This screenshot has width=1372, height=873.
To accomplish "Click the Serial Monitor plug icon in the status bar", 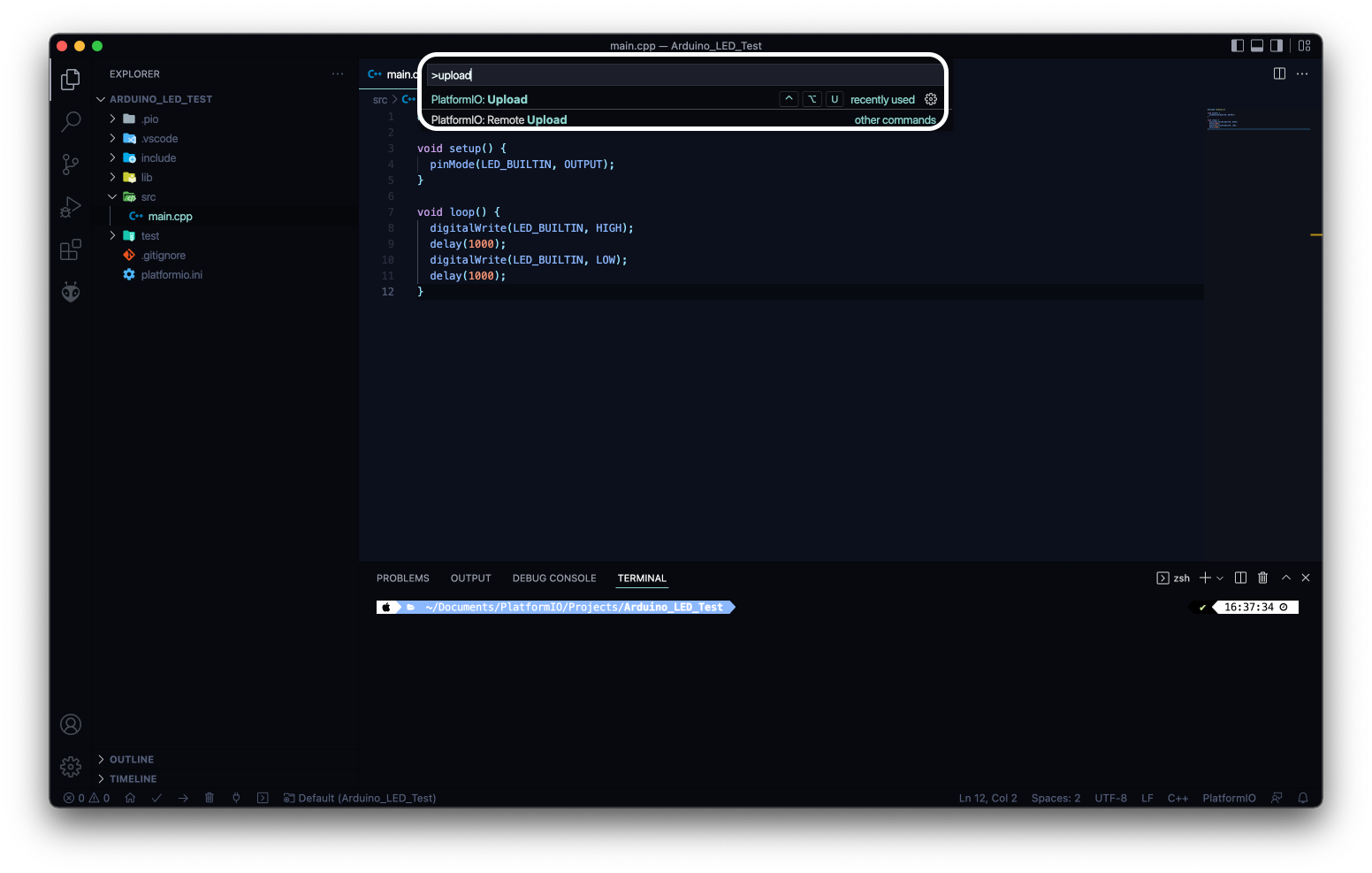I will point(236,798).
